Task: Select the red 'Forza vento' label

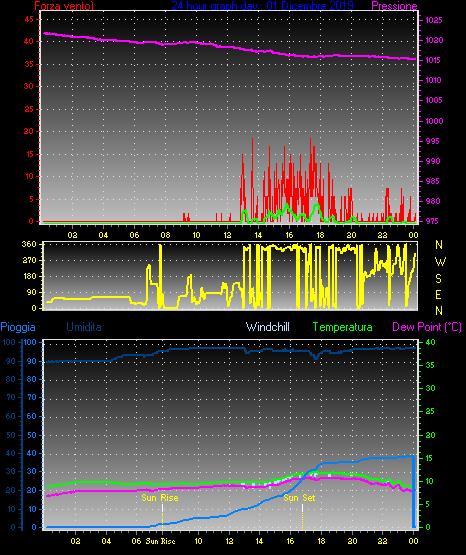Action: (64, 6)
